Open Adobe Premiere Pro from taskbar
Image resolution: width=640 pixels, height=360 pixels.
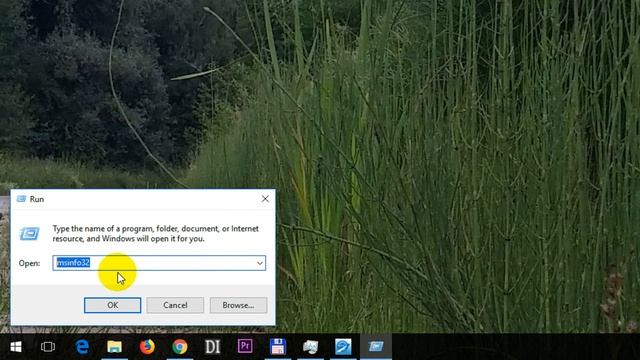pos(245,346)
